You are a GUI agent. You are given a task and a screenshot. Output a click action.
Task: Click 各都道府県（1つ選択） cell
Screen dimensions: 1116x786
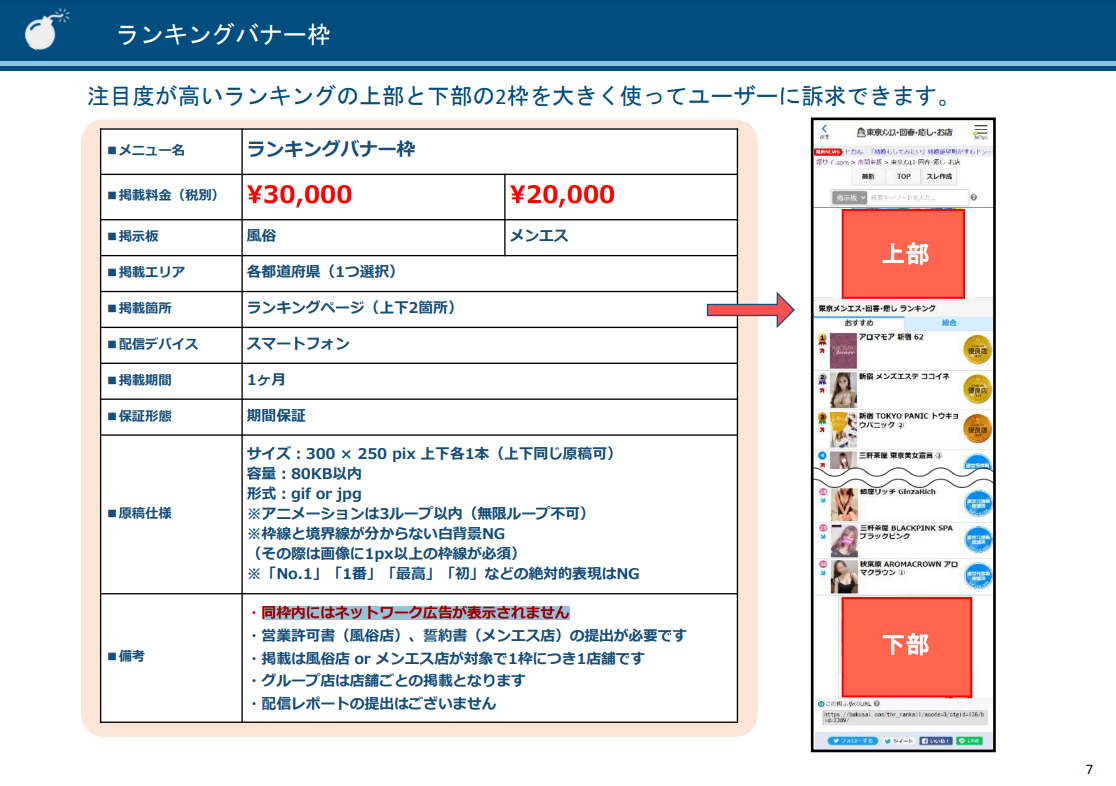[x=490, y=273]
